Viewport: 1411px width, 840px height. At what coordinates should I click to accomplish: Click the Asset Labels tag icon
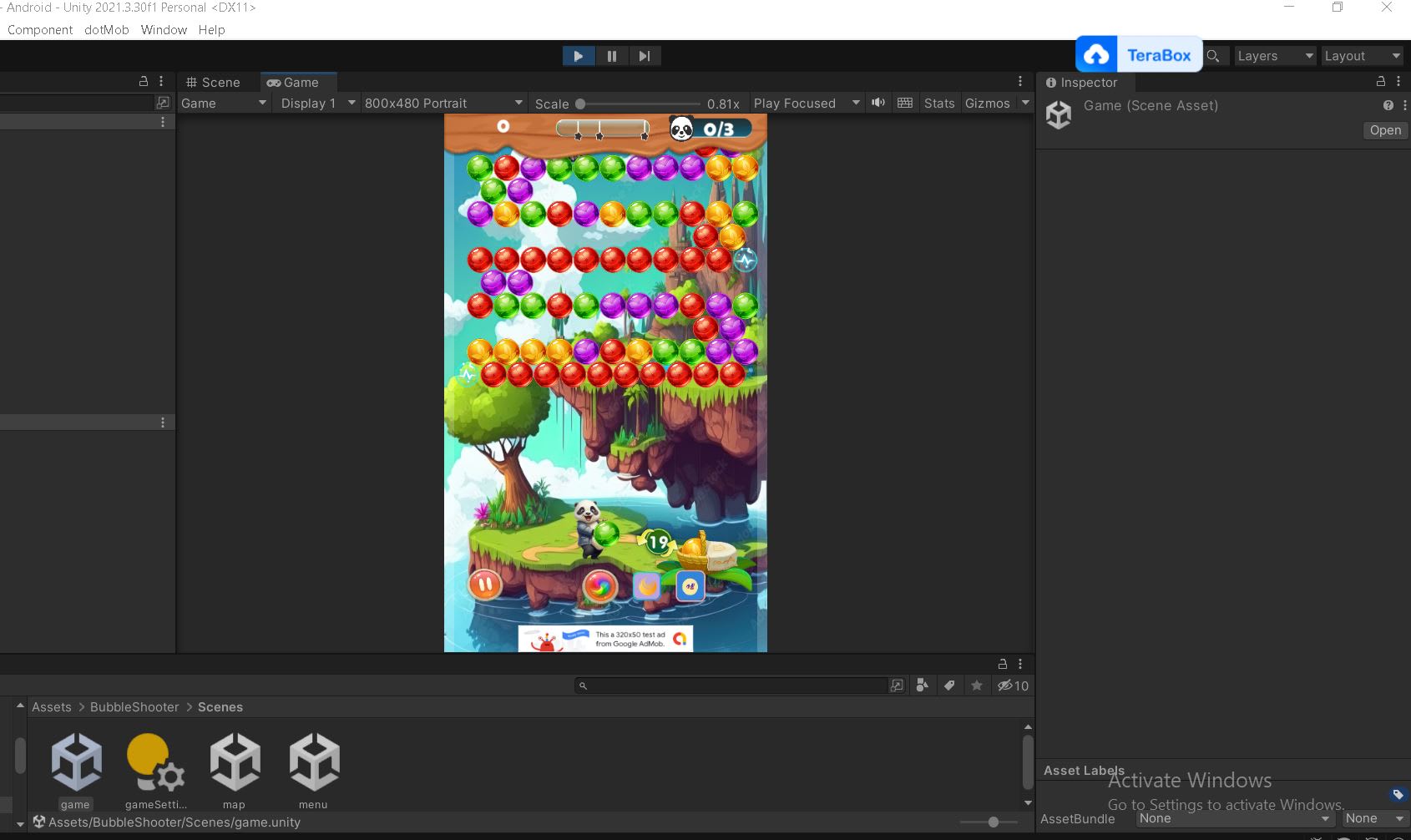click(x=1398, y=794)
